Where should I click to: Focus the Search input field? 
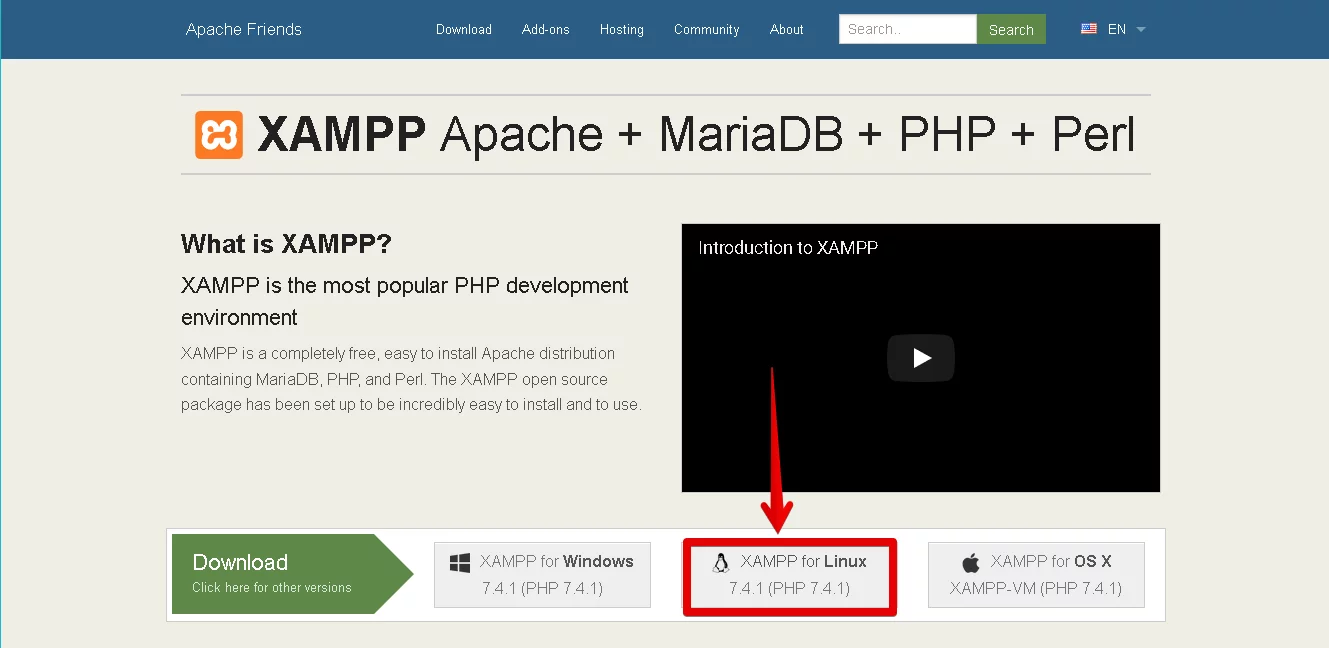(908, 29)
